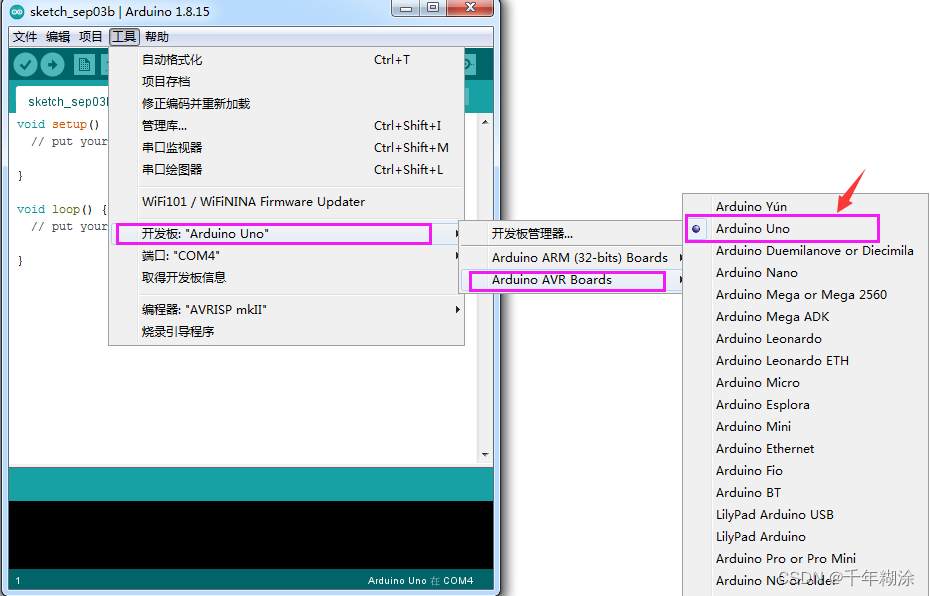Choose the Arduino Ethernet board
The height and width of the screenshot is (596, 930).
click(805, 448)
